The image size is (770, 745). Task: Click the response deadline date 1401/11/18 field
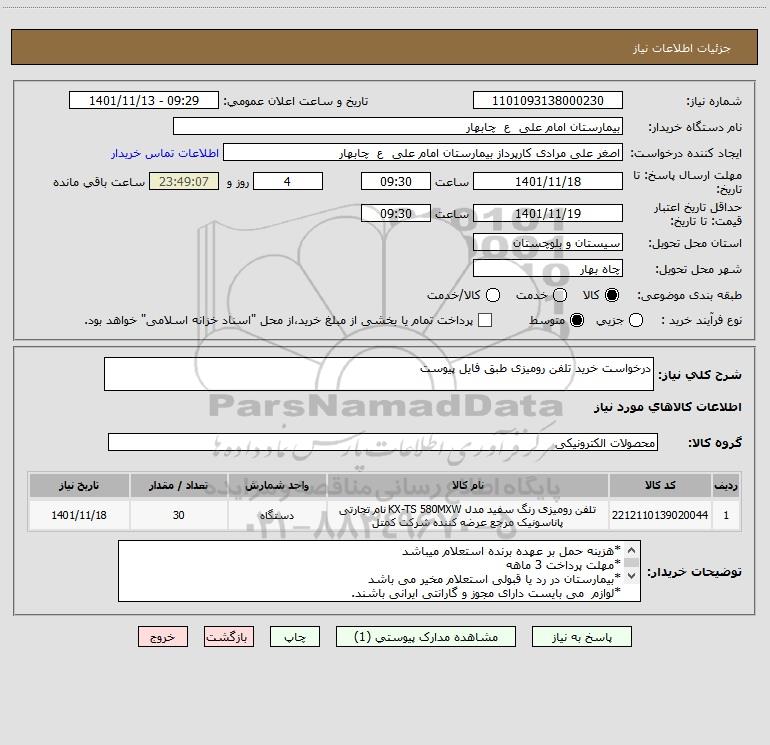tap(548, 181)
